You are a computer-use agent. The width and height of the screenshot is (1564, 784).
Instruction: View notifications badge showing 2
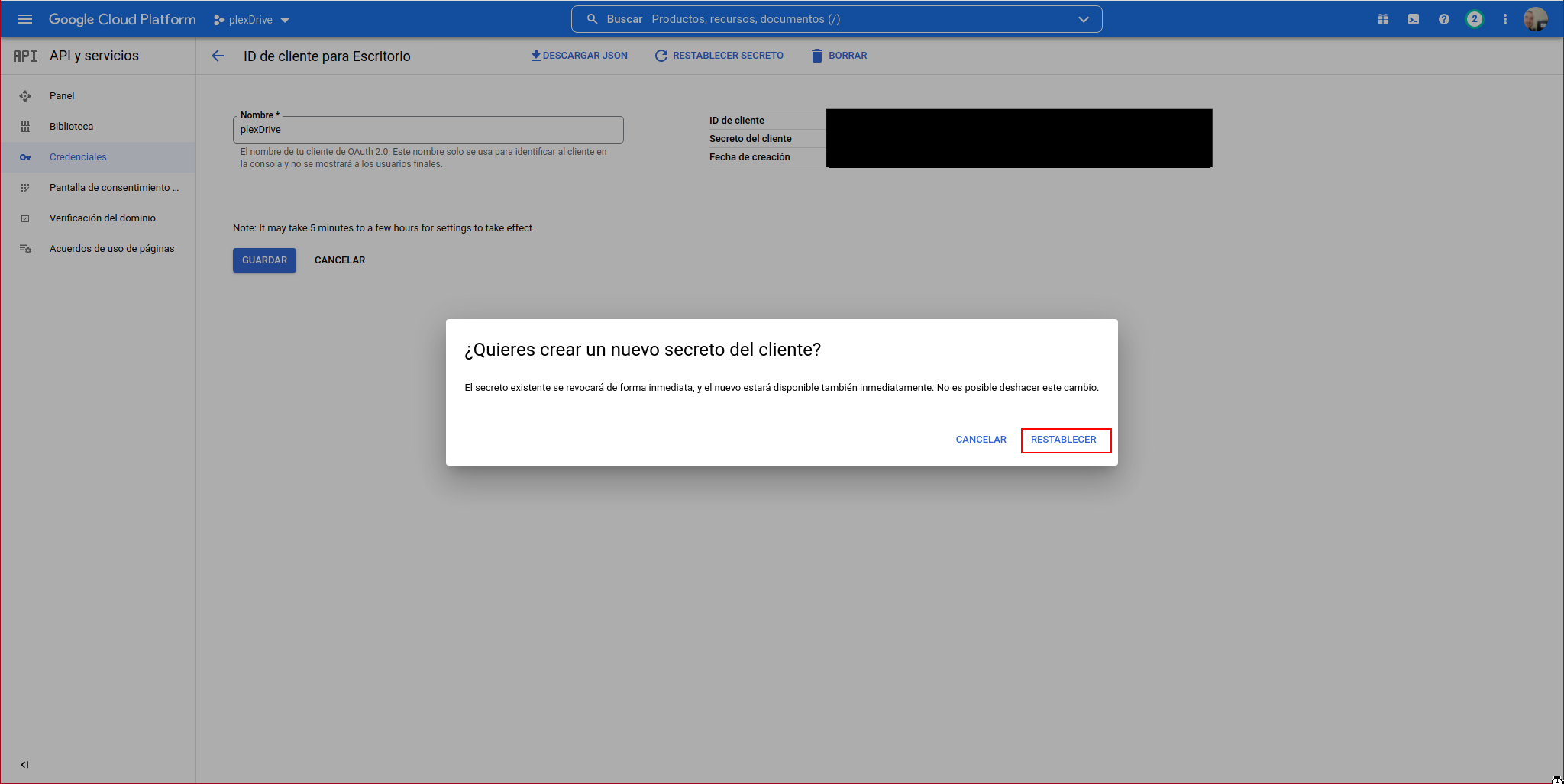point(1474,19)
